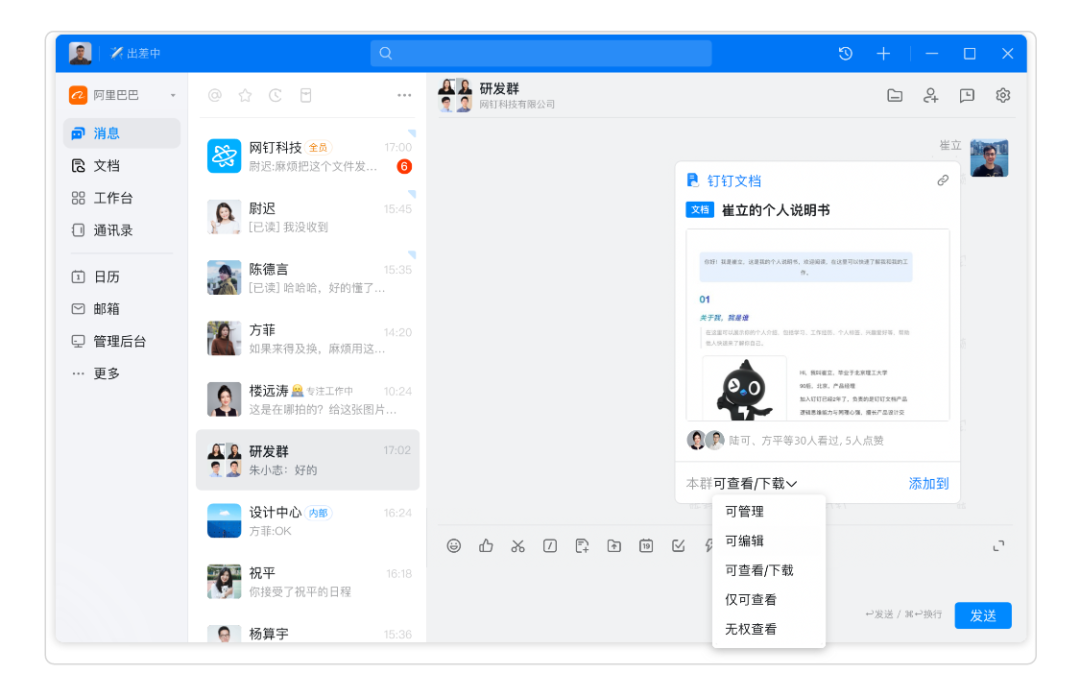The width and height of the screenshot is (1080, 697).
Task: Select 无权查看 in permission list
Action: [x=751, y=629]
